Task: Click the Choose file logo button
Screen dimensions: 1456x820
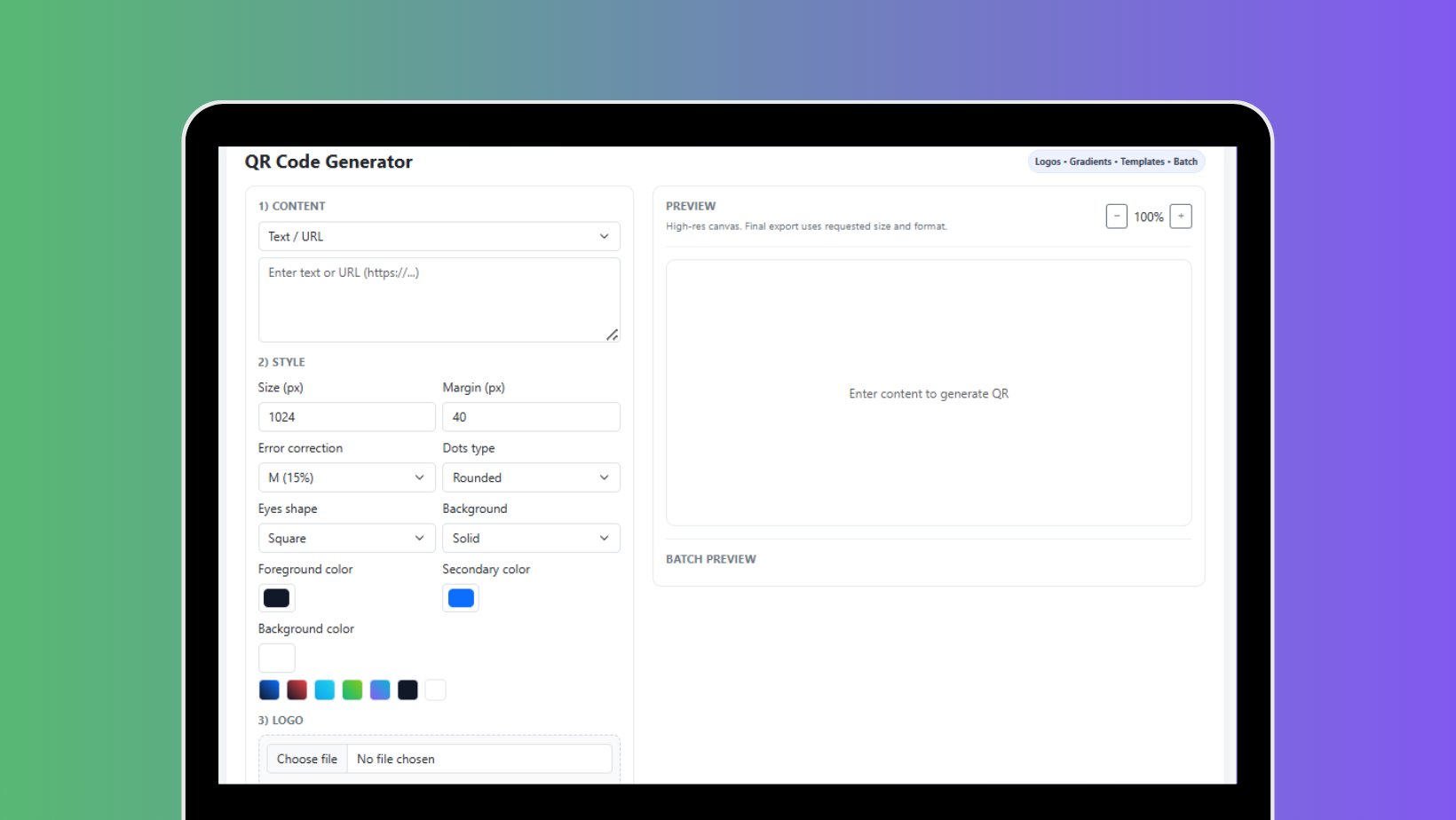Action: point(307,759)
